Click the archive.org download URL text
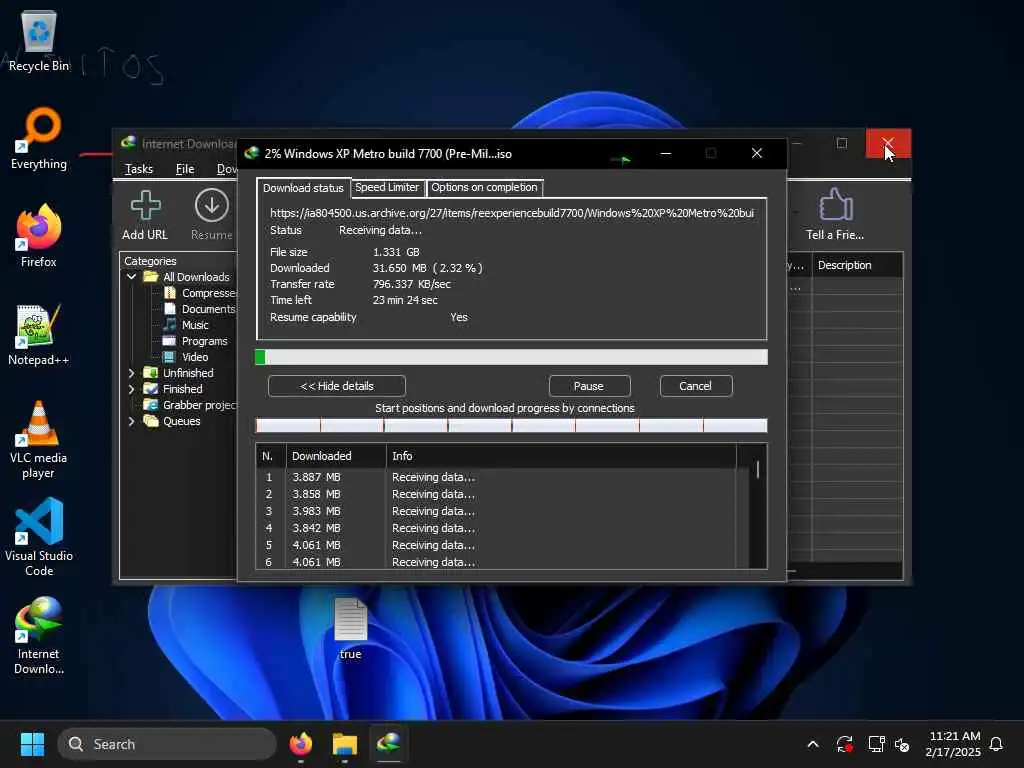This screenshot has width=1024, height=768. [512, 213]
